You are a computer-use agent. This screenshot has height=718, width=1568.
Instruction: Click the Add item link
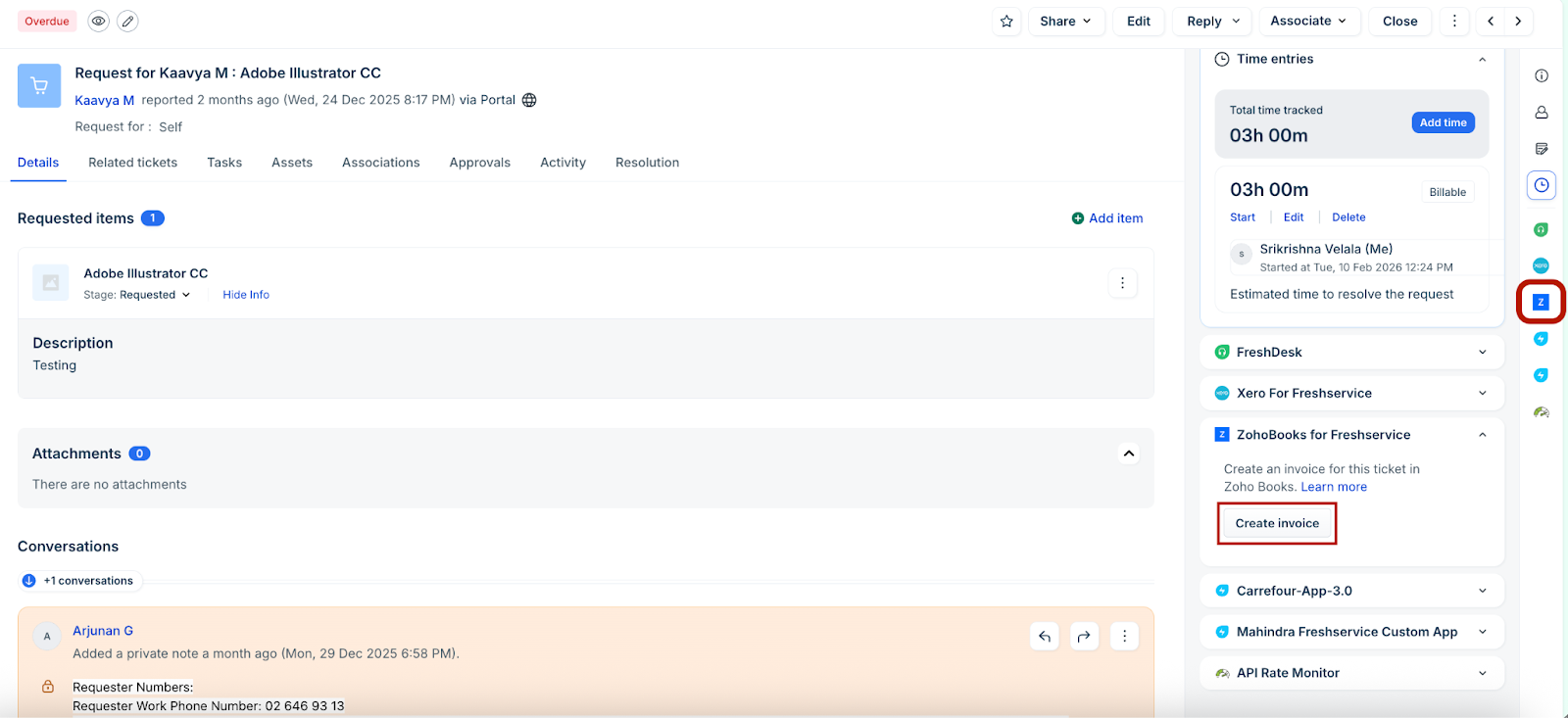click(1107, 218)
